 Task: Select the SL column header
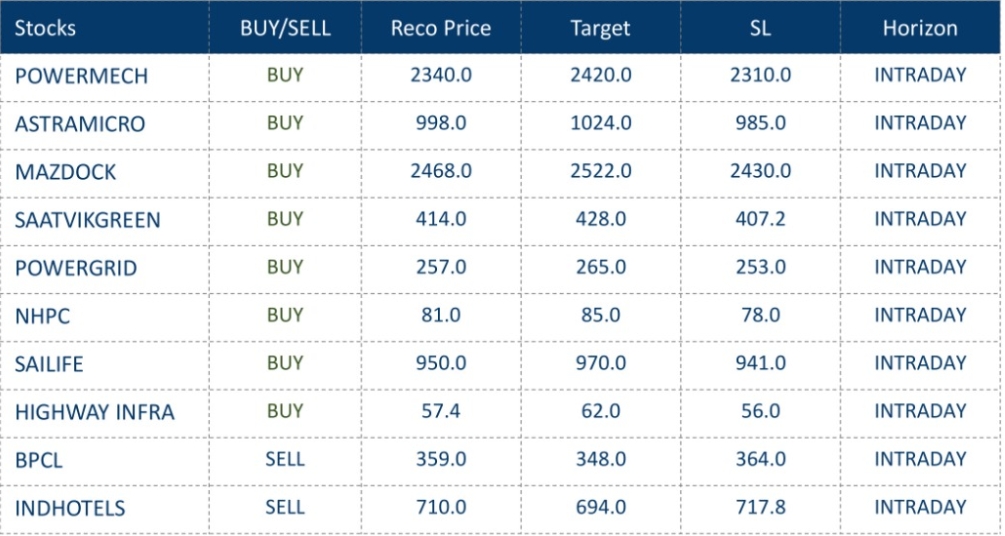[x=760, y=28]
